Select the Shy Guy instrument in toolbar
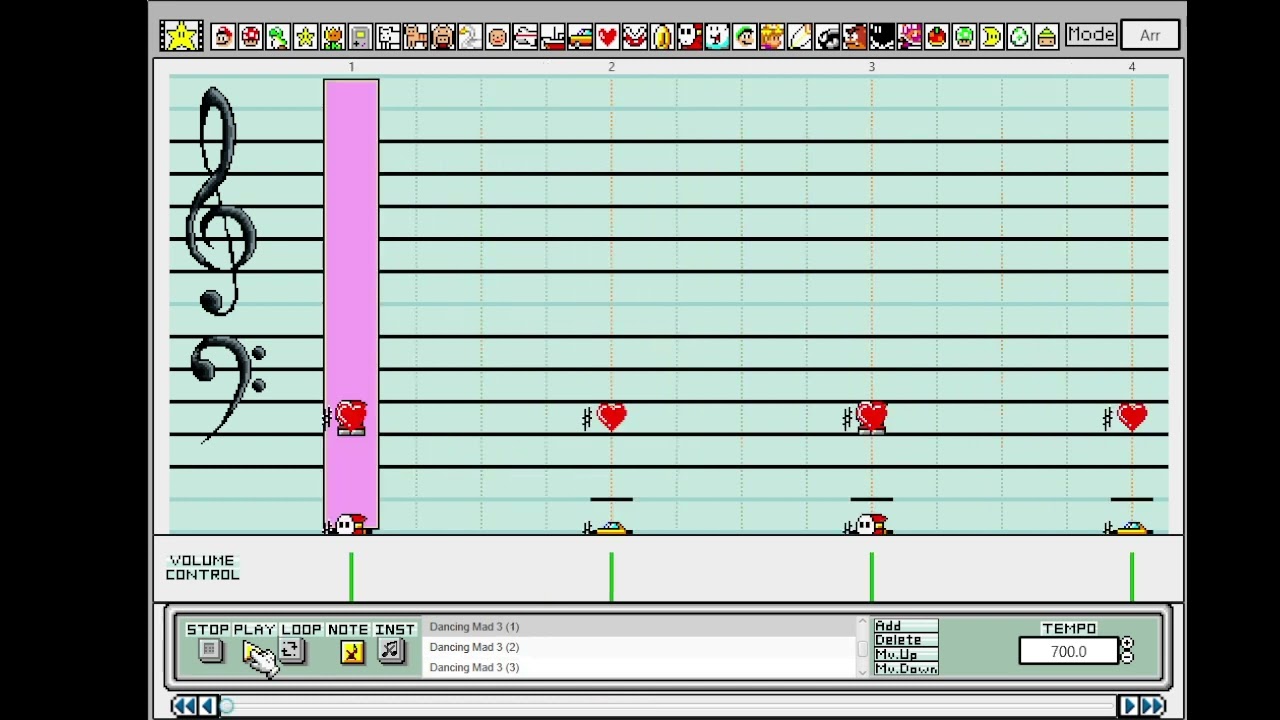 pos(690,37)
